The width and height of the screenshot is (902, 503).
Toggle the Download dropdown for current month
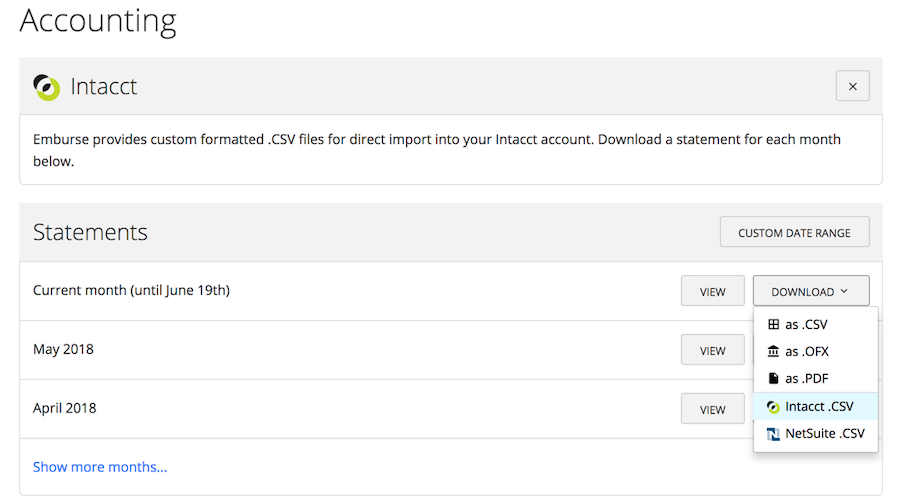[810, 292]
